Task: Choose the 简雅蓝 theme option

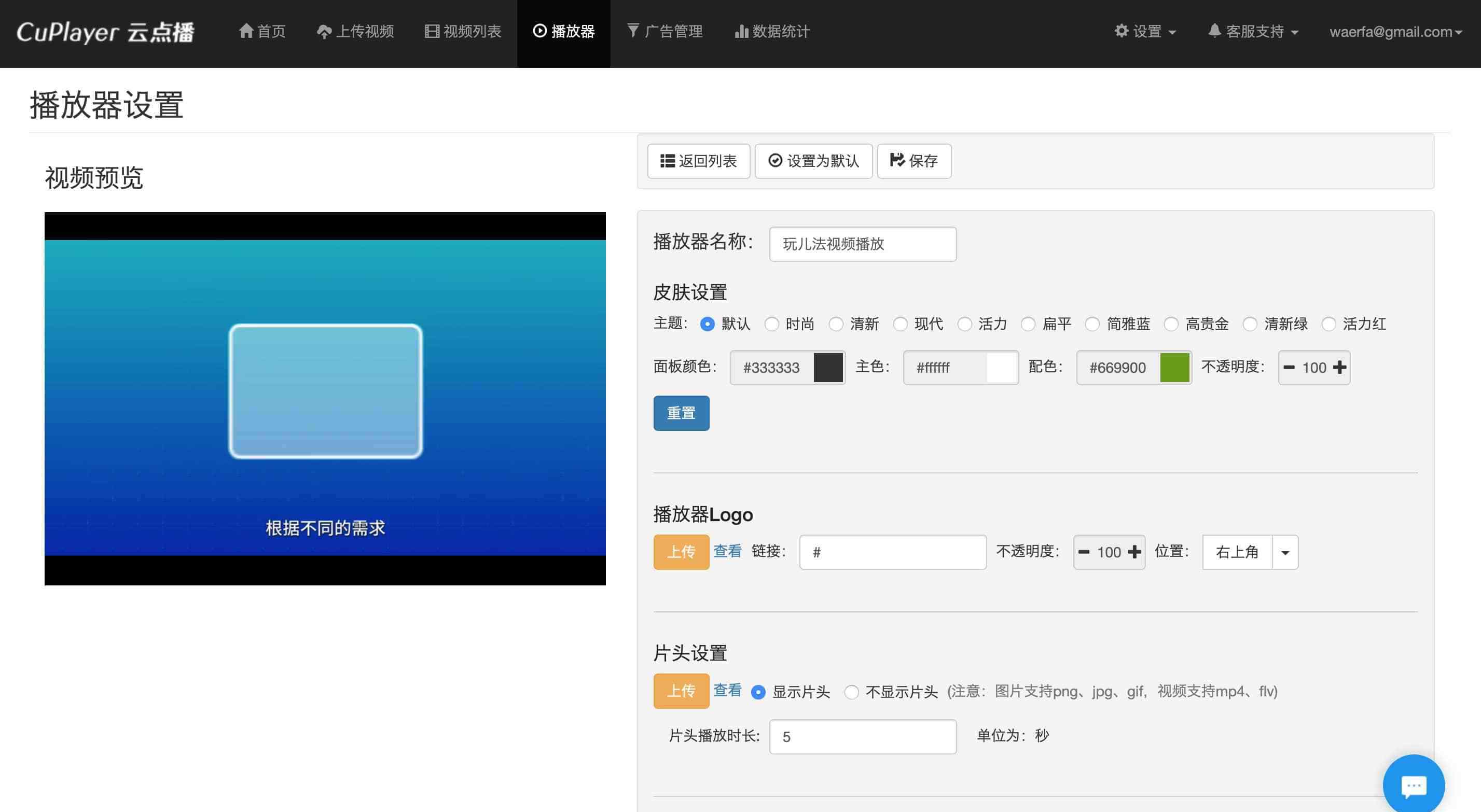Action: click(1092, 324)
